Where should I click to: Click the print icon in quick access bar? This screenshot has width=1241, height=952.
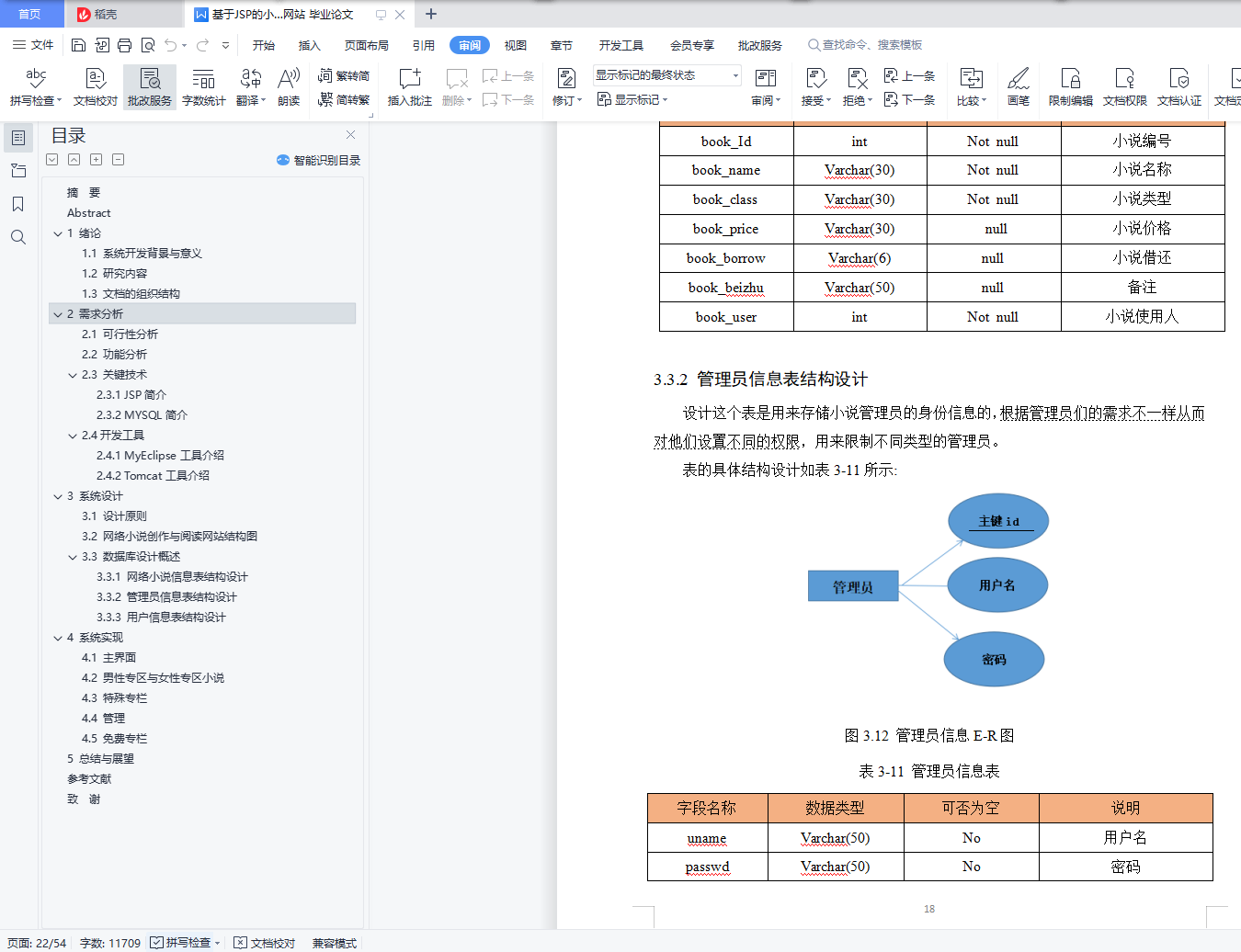point(124,45)
